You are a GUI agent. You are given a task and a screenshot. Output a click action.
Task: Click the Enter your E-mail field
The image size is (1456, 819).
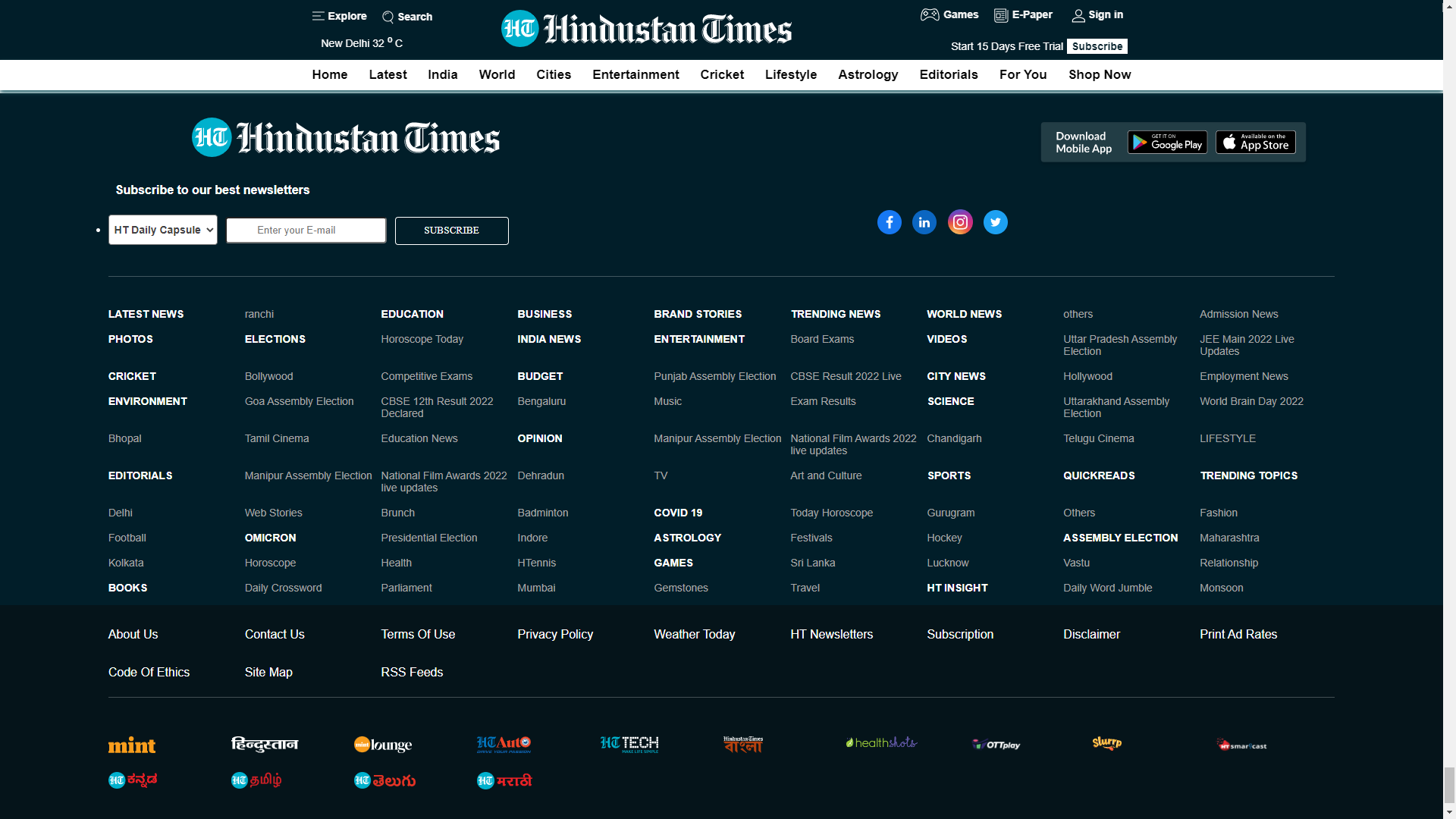306,231
